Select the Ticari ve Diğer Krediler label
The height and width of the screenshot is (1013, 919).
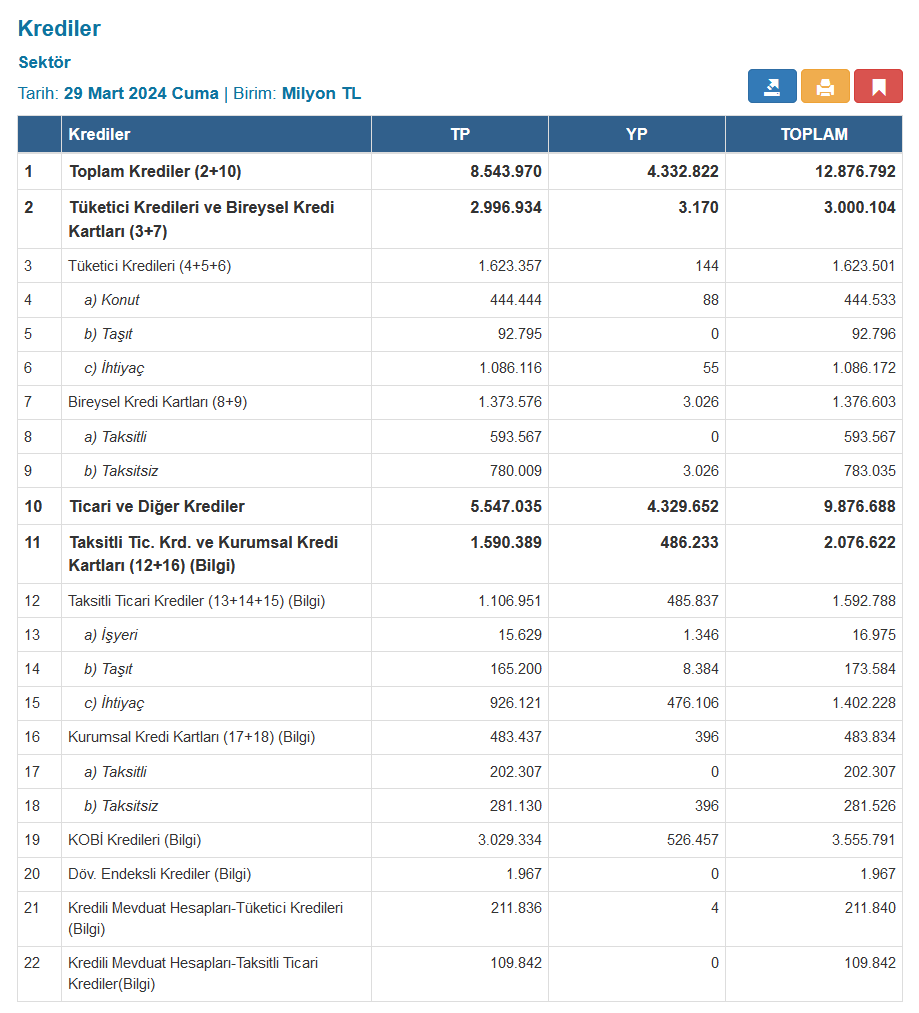(x=157, y=506)
